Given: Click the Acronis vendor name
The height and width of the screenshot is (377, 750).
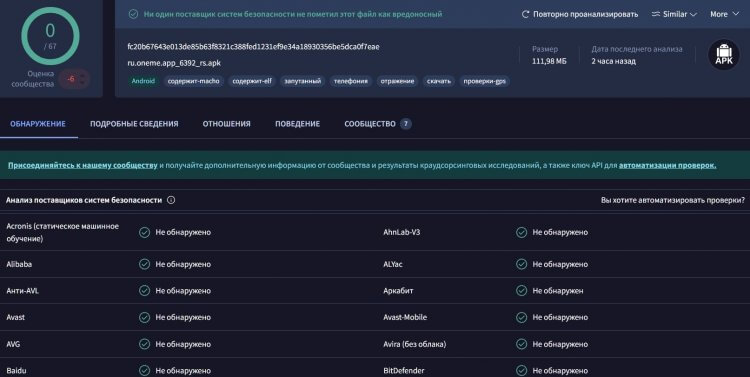Looking at the screenshot, I should [x=63, y=233].
